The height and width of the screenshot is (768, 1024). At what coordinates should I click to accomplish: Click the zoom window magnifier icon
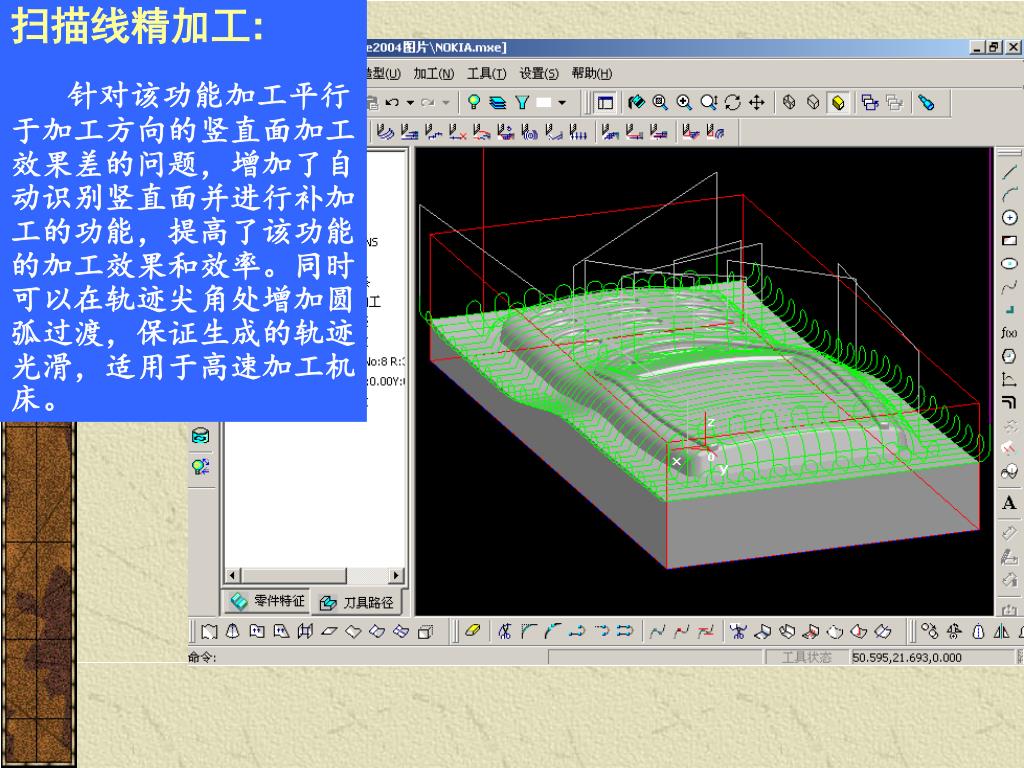(x=660, y=103)
